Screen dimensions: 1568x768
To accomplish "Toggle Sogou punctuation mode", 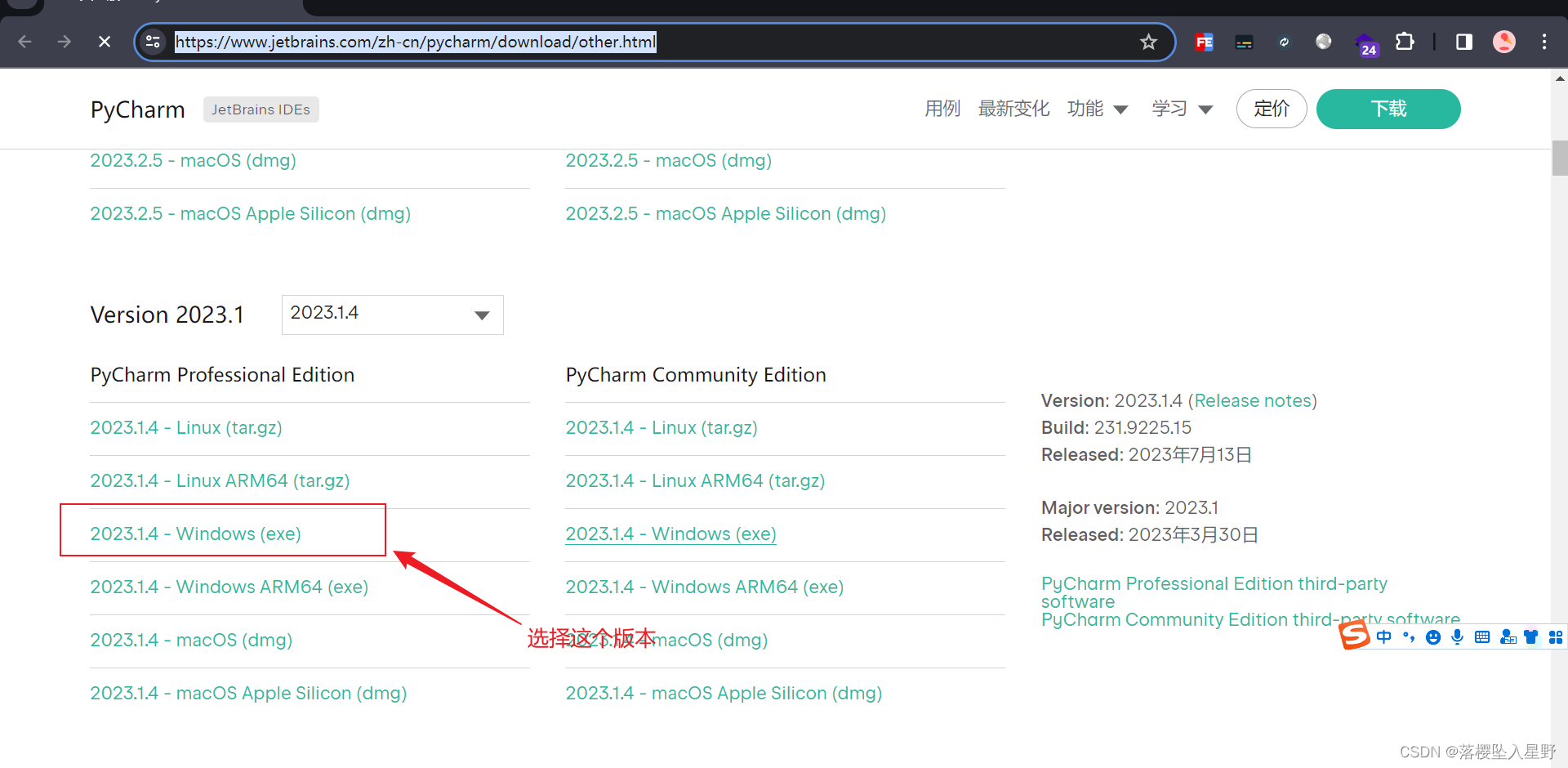I will pos(1409,637).
